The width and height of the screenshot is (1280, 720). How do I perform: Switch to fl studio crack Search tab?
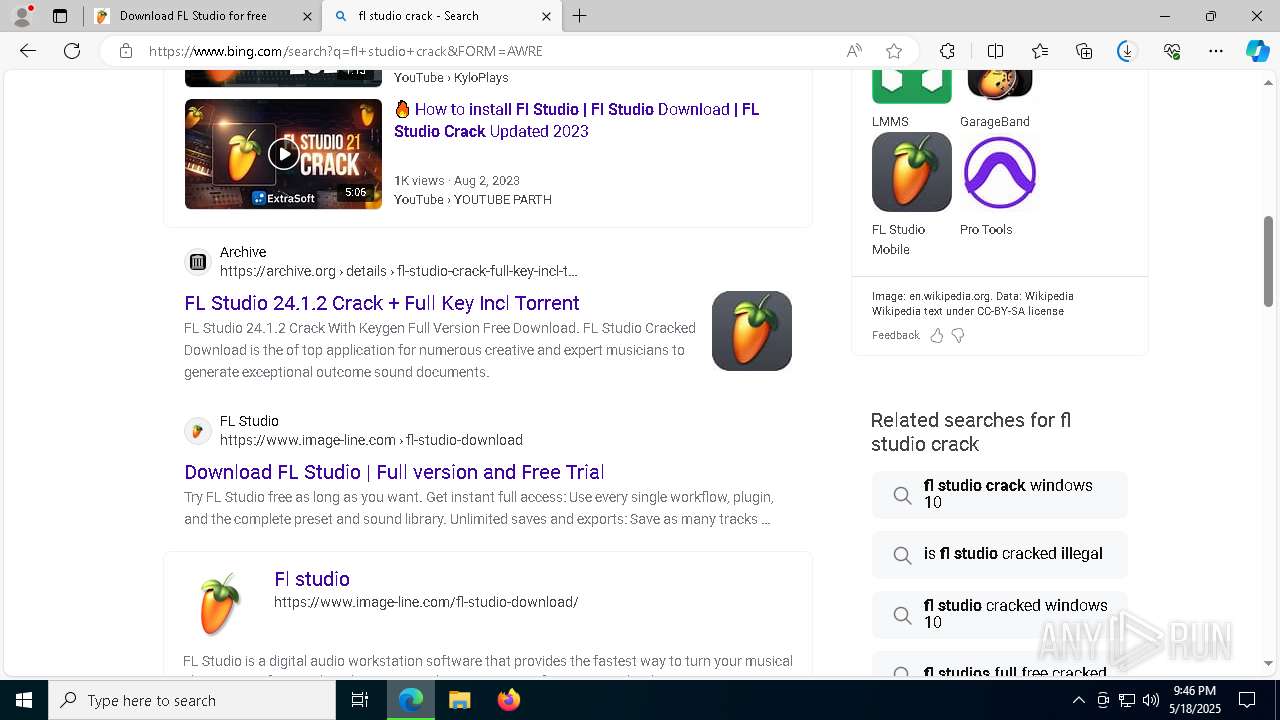441,16
